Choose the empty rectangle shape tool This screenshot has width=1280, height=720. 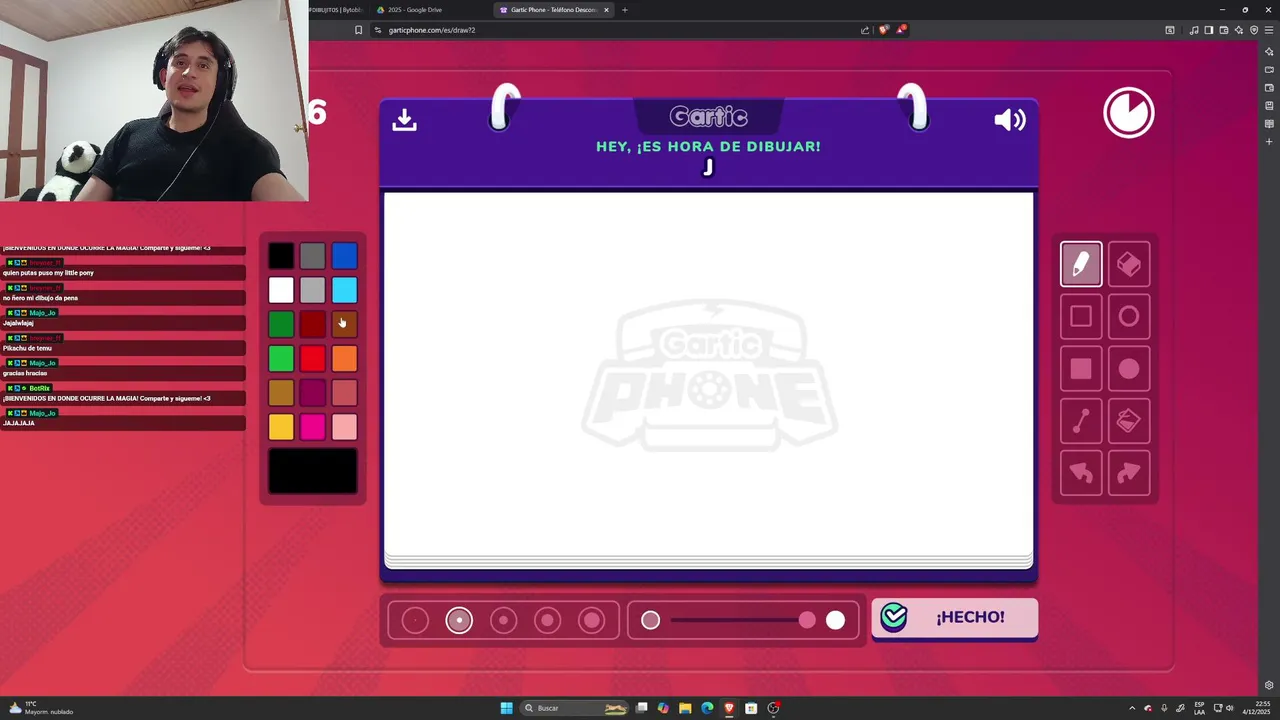1081,317
